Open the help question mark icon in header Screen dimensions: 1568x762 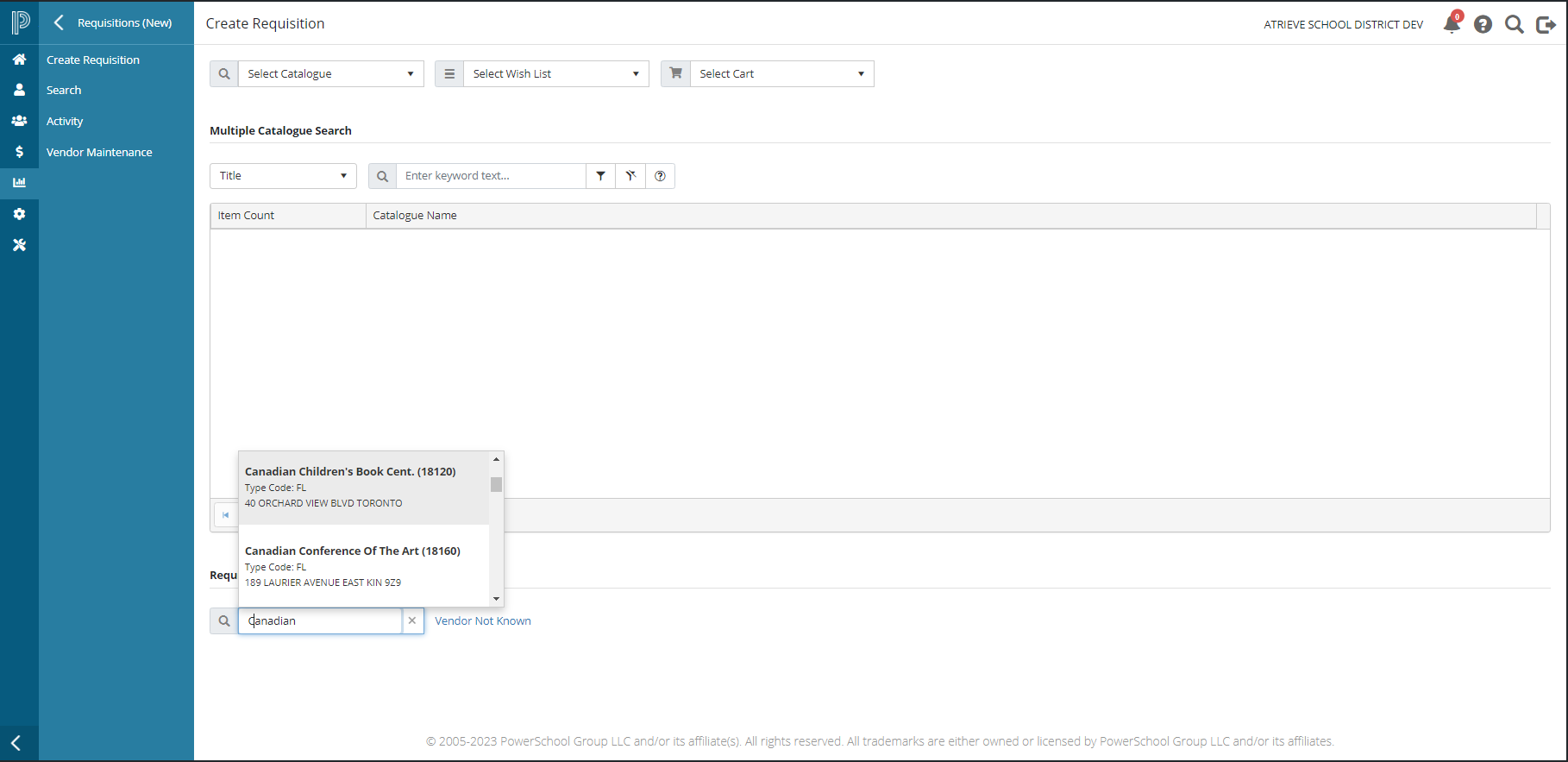click(1483, 24)
